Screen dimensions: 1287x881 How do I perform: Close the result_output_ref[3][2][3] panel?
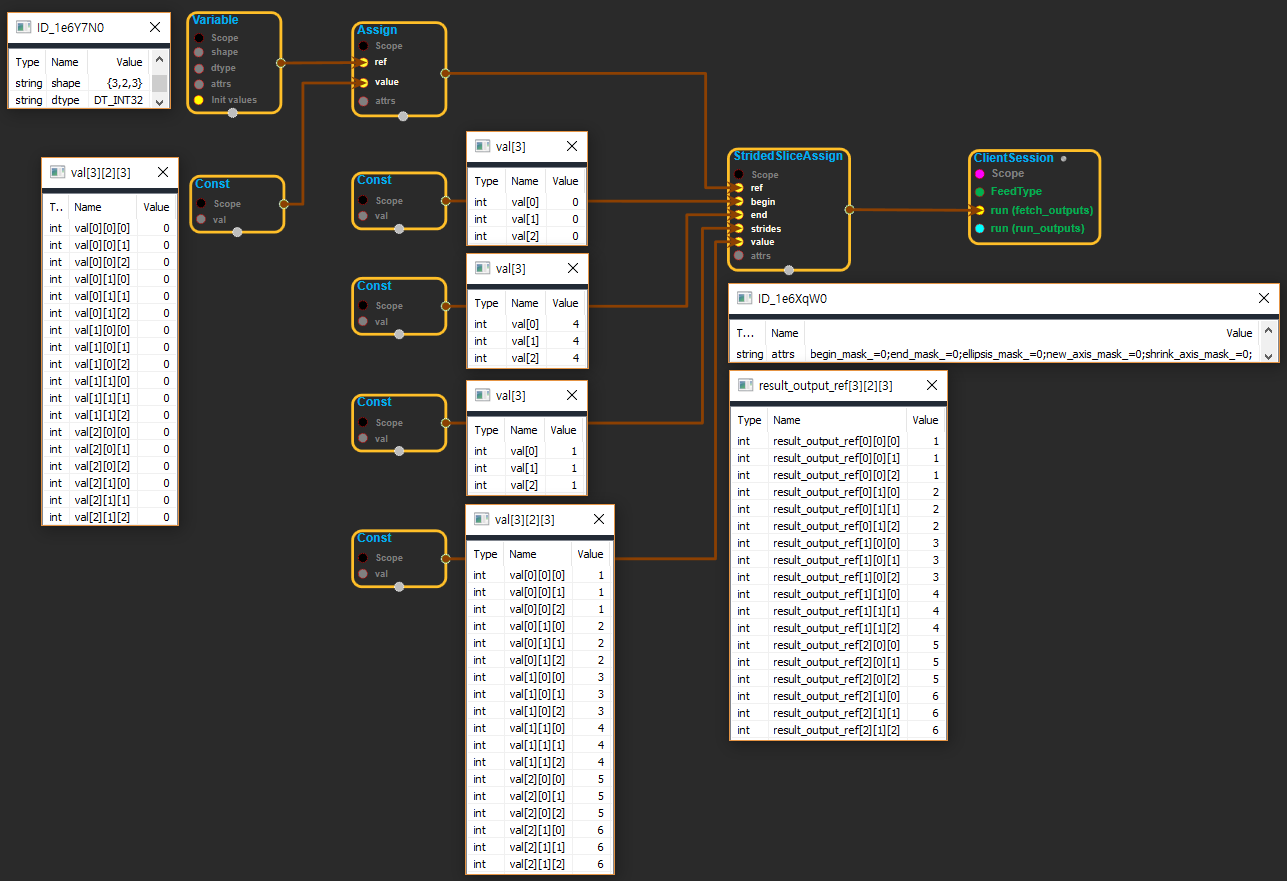click(x=931, y=385)
